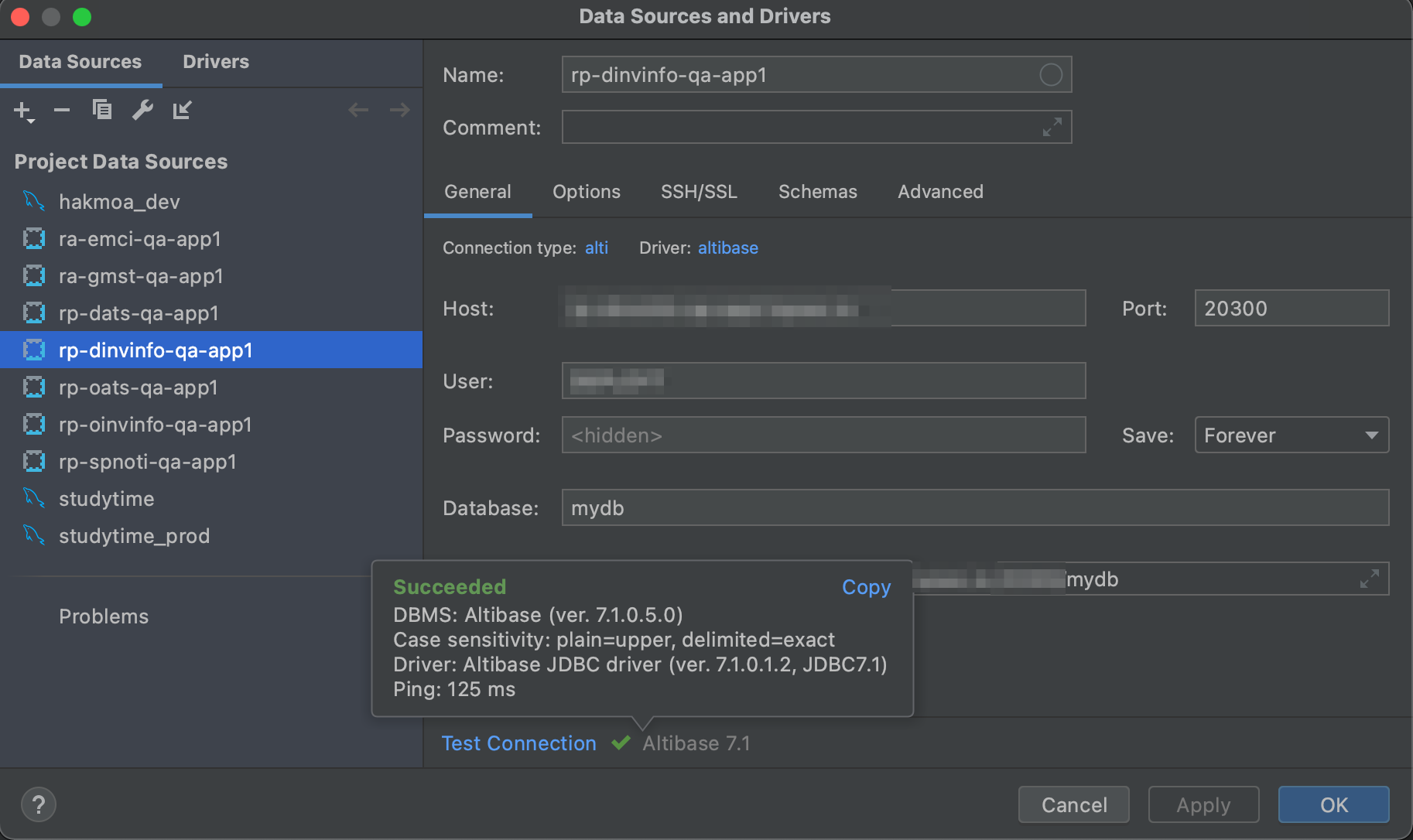1413x840 pixels.
Task: Select ra-gmst-qa-app1 in the list
Action: tap(211, 276)
